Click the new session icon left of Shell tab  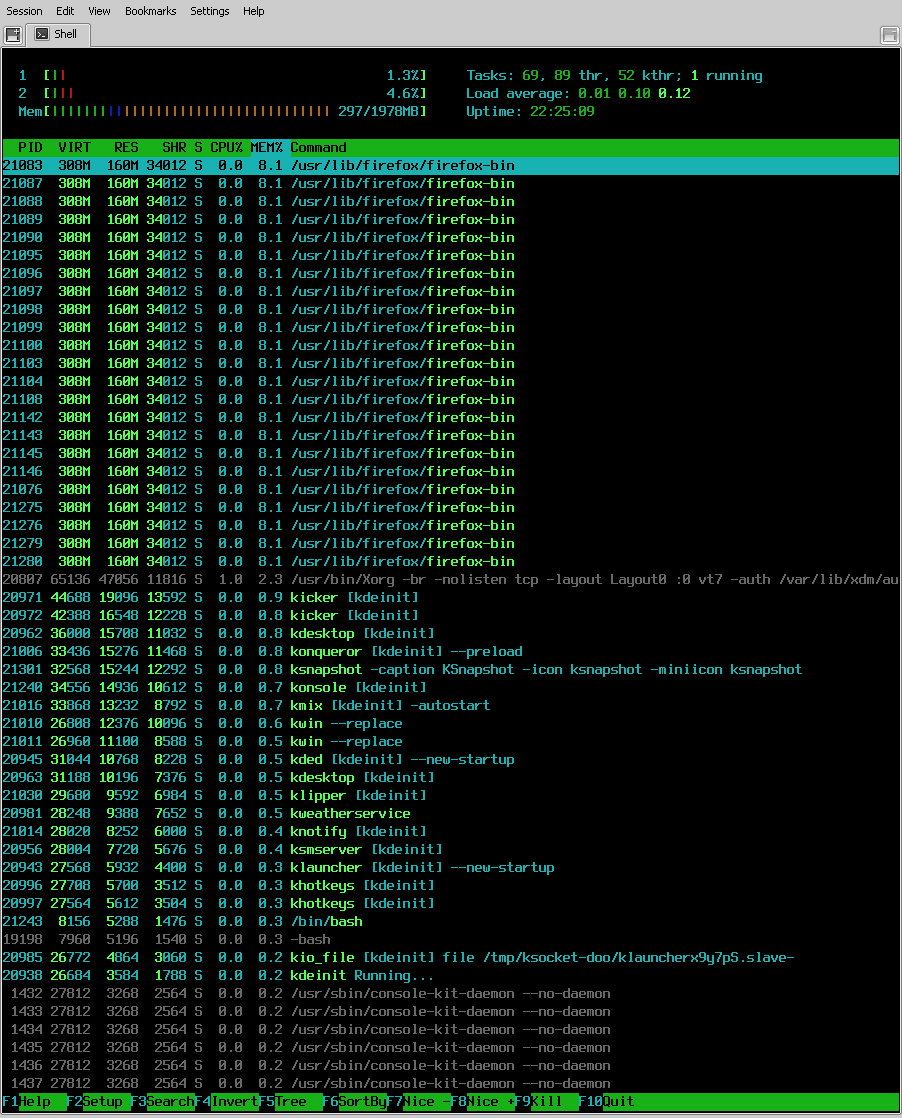pos(13,34)
